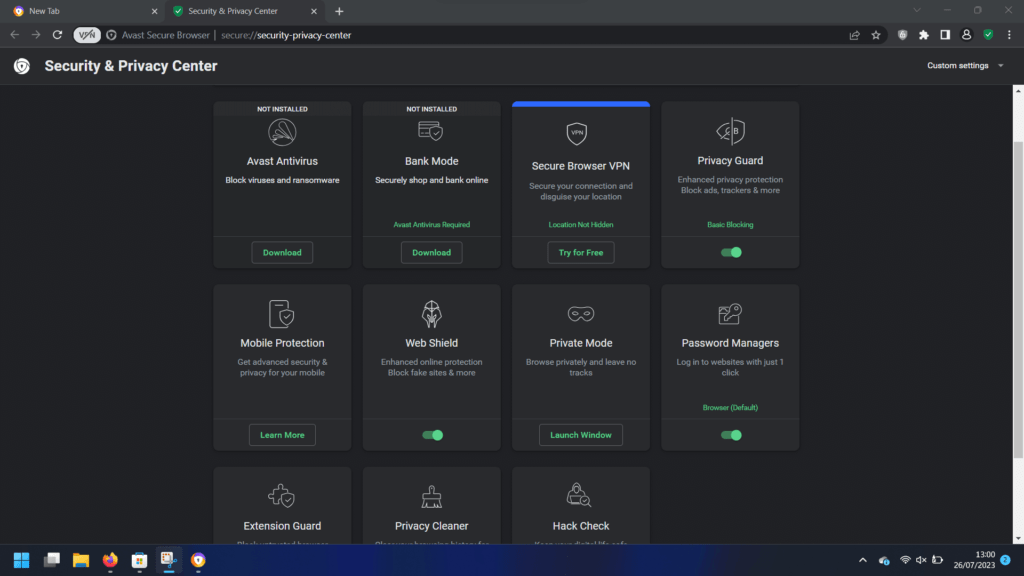Click Try for Free for VPN
Image resolution: width=1024 pixels, height=576 pixels.
click(x=581, y=253)
